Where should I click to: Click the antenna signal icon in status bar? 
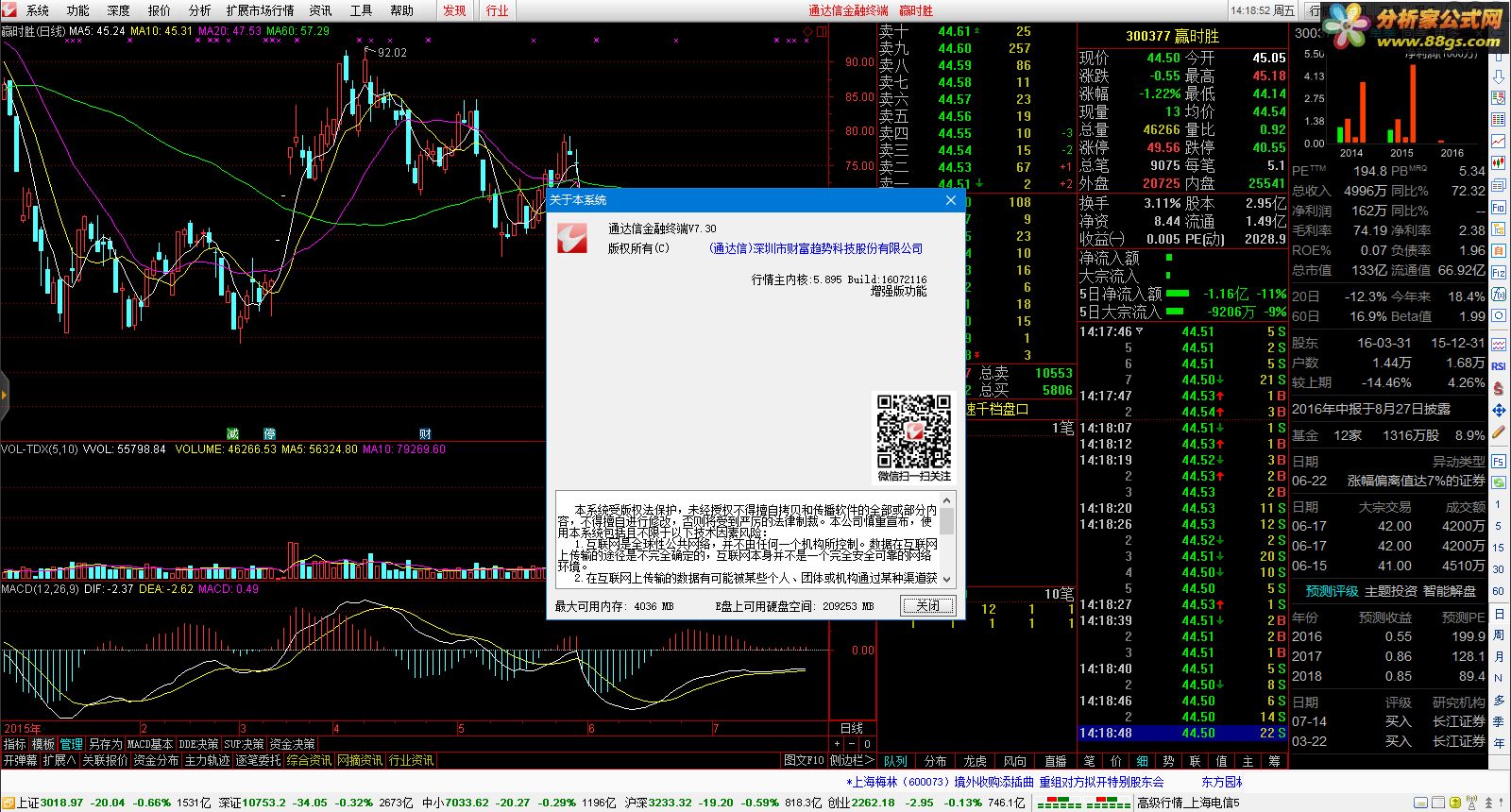(1471, 803)
